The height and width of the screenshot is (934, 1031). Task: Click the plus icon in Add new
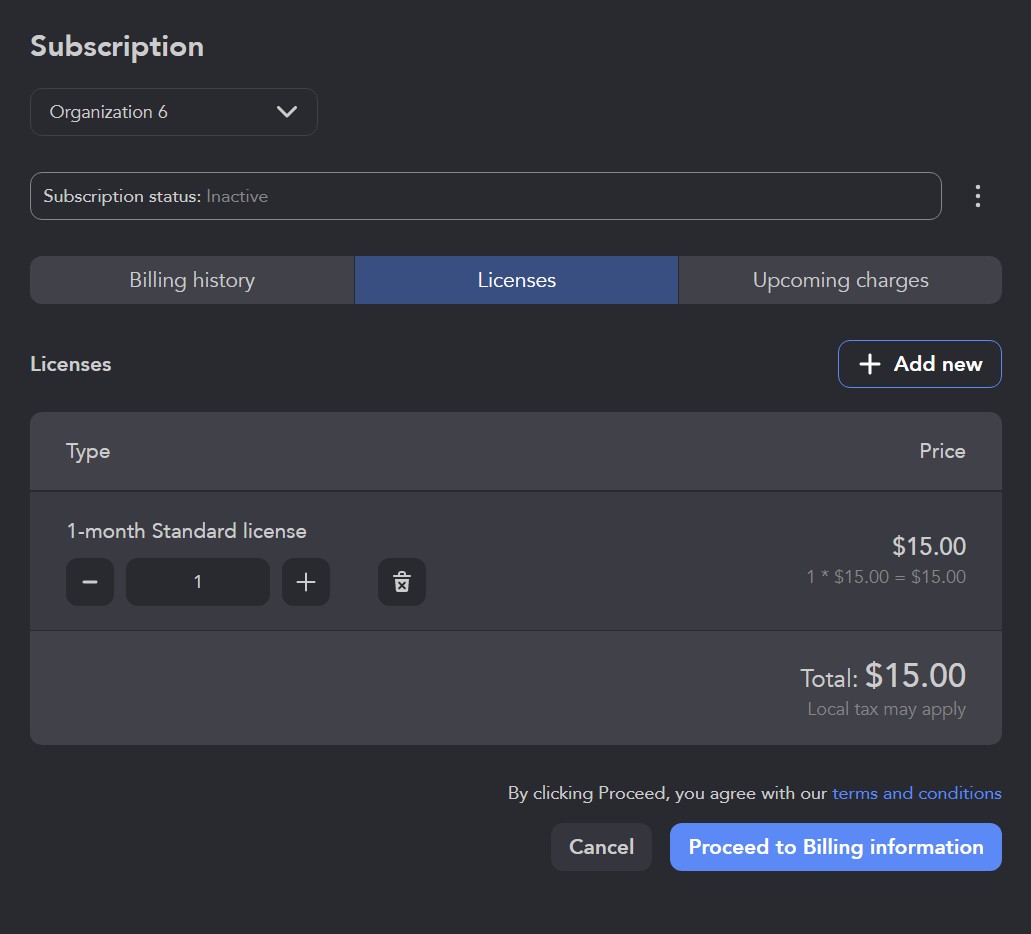(870, 364)
